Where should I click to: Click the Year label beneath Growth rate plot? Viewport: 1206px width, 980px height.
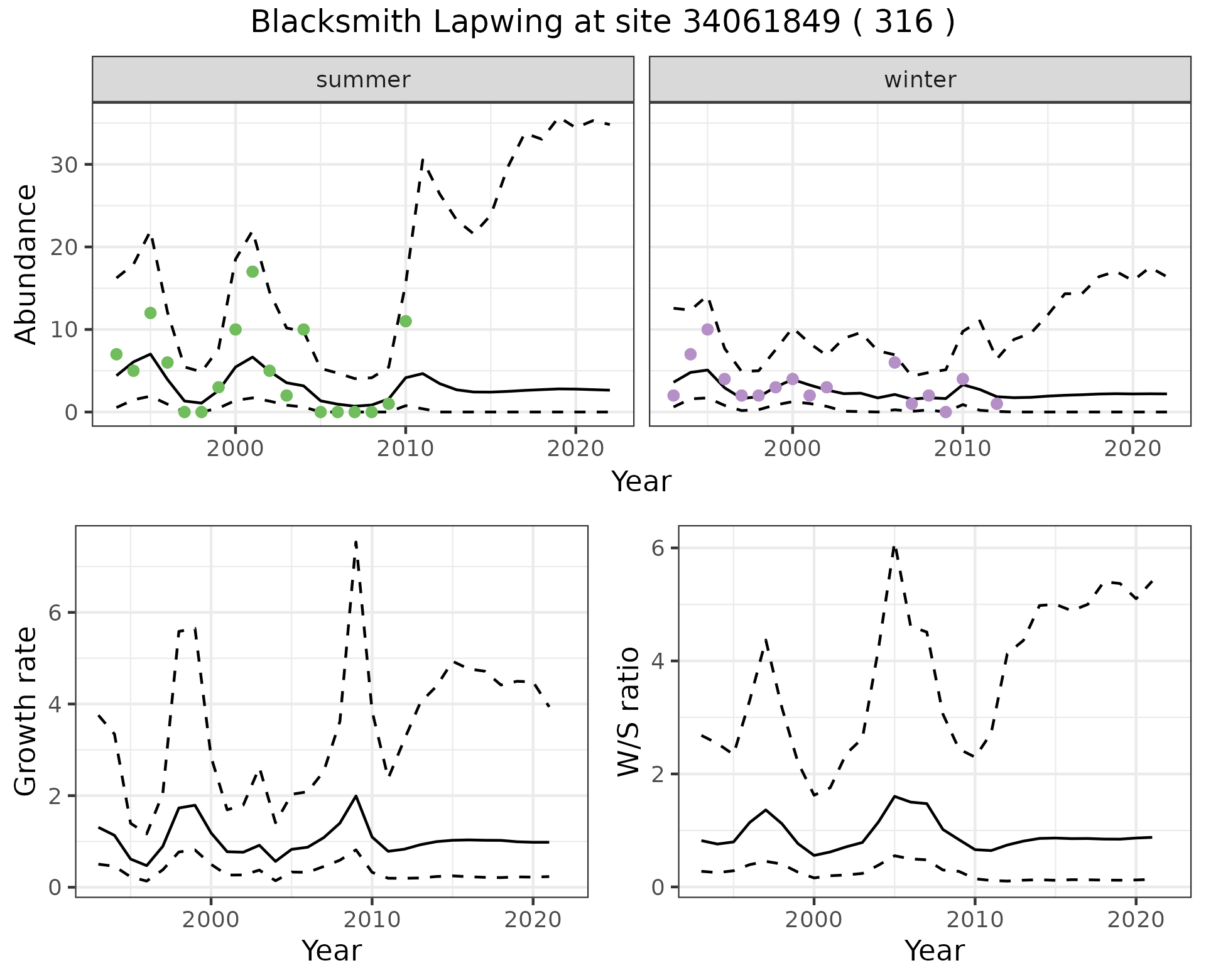[332, 950]
